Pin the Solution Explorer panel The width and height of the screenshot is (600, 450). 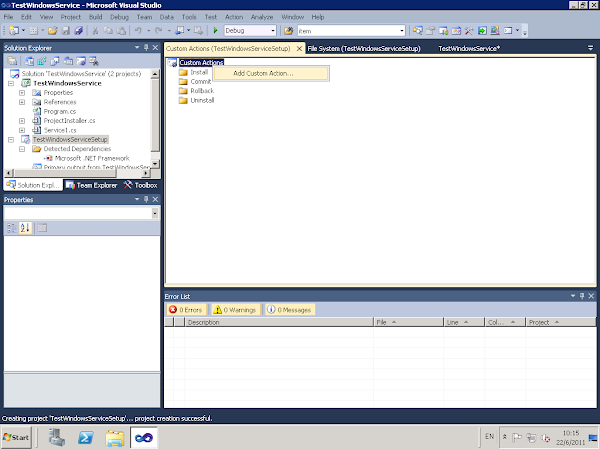pyautogui.click(x=146, y=47)
